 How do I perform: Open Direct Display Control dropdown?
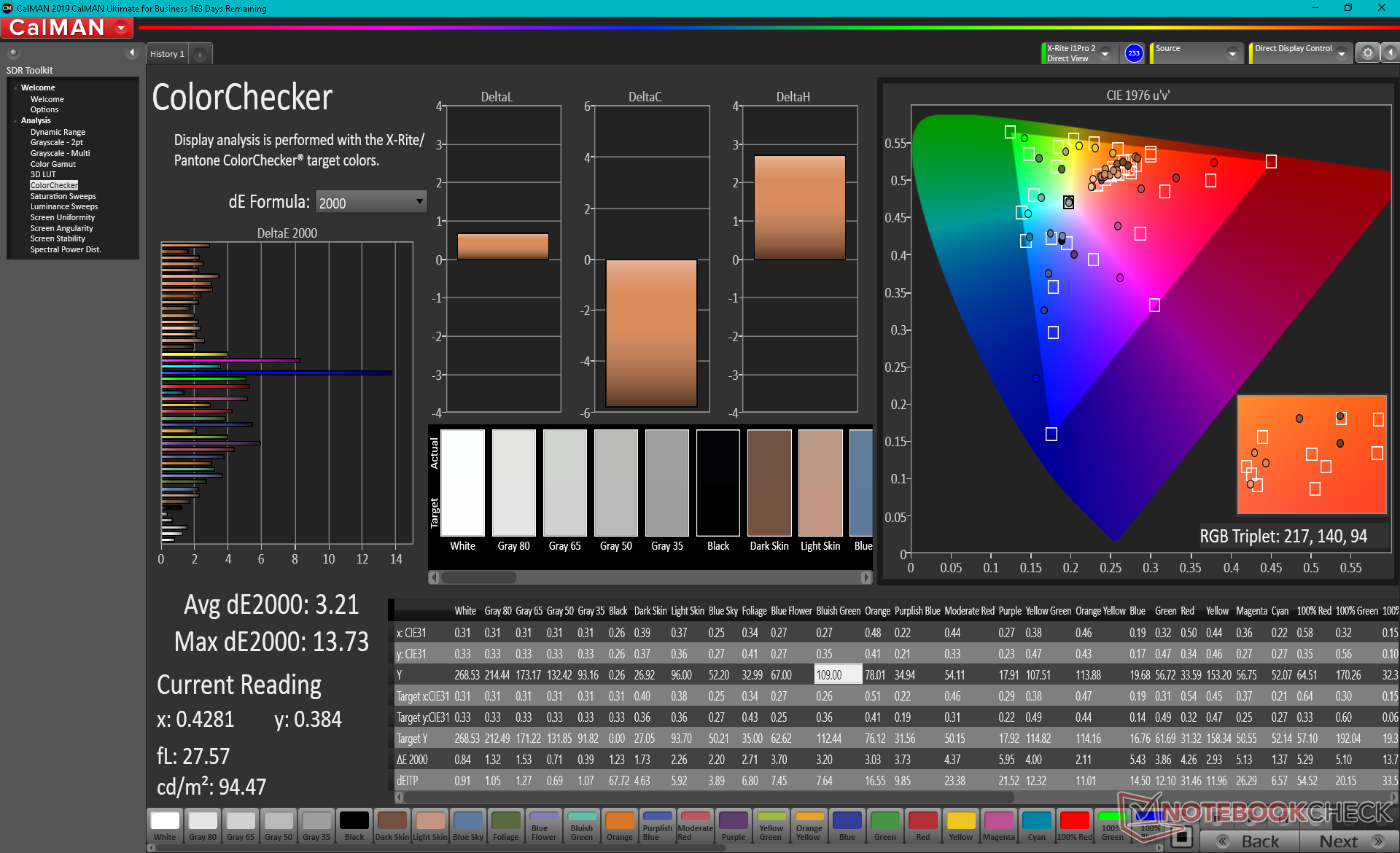(x=1341, y=53)
